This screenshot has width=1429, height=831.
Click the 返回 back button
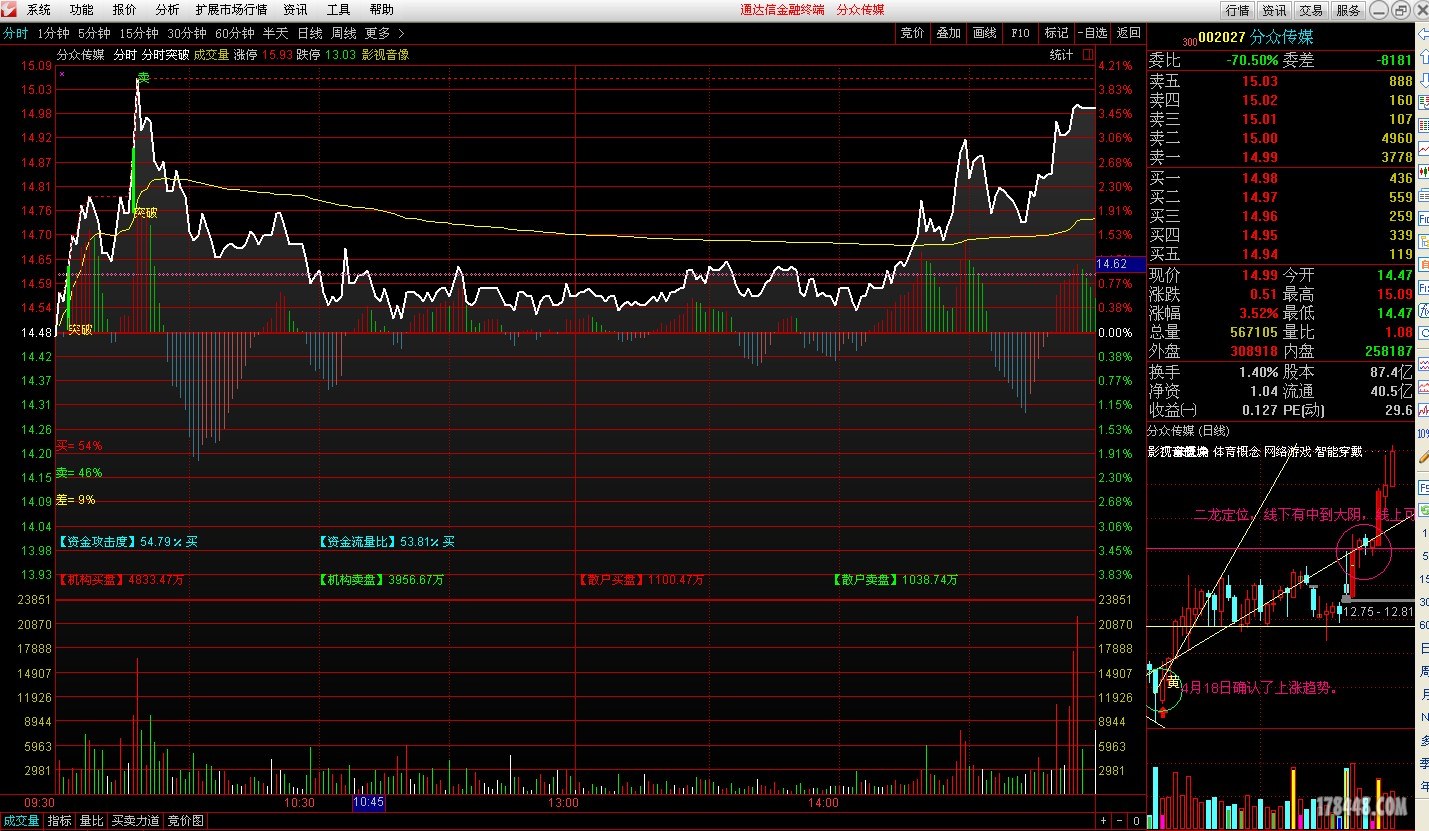pos(1129,33)
